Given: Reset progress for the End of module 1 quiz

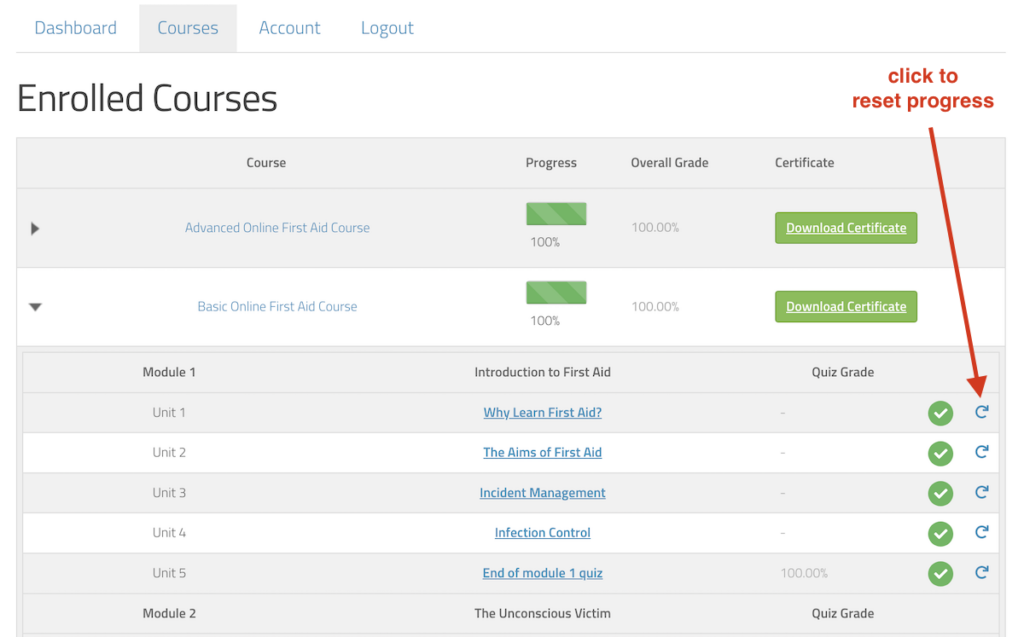Looking at the screenshot, I should [981, 573].
